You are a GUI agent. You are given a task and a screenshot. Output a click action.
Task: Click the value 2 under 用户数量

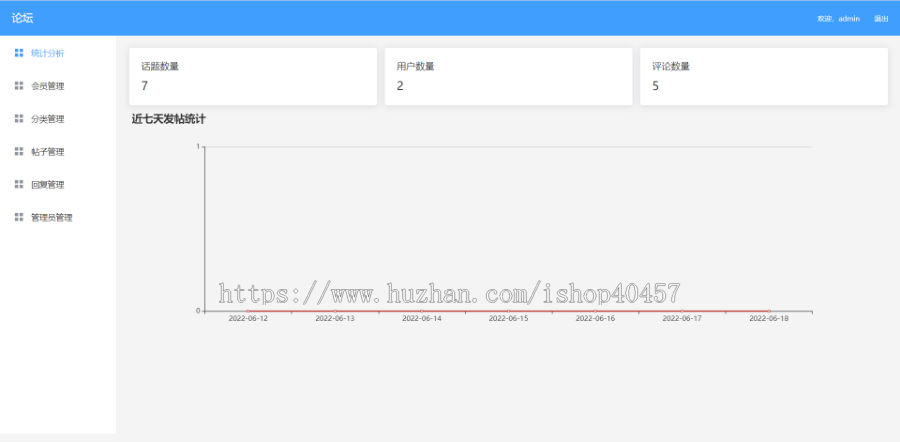400,86
